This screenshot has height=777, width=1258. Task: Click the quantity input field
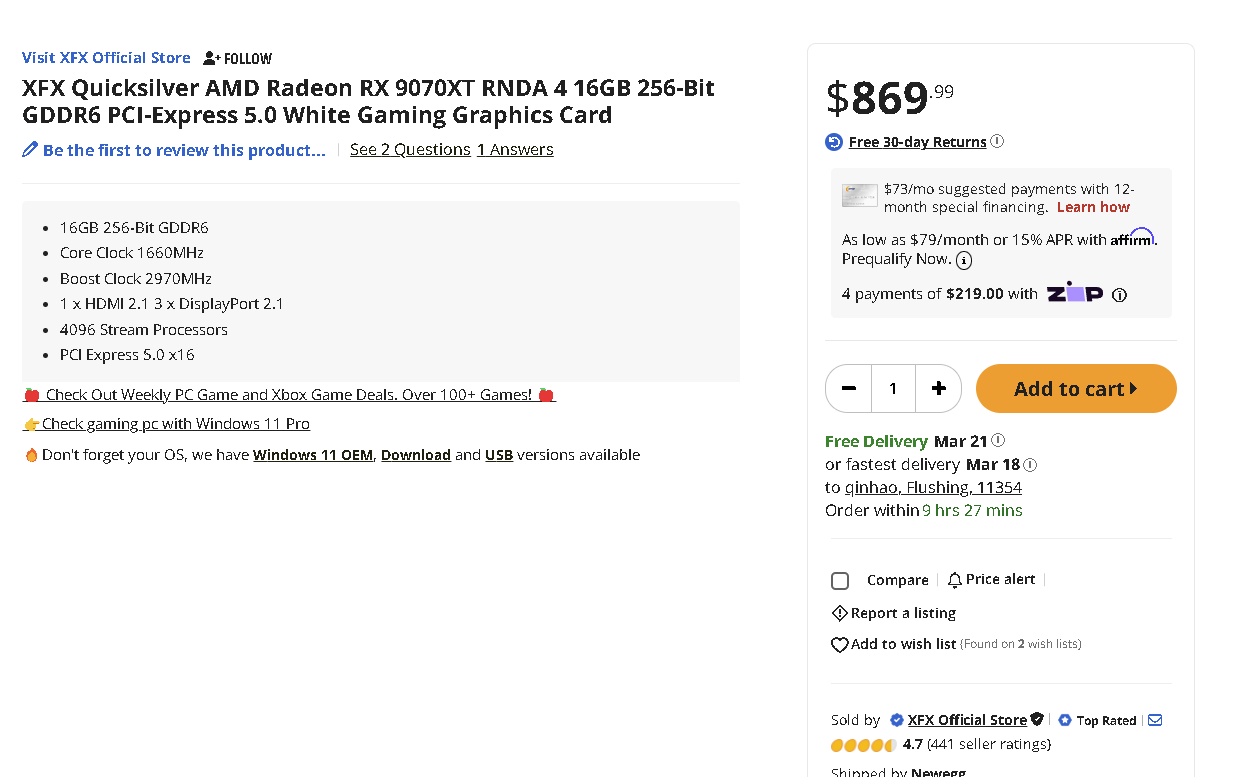tap(893, 389)
